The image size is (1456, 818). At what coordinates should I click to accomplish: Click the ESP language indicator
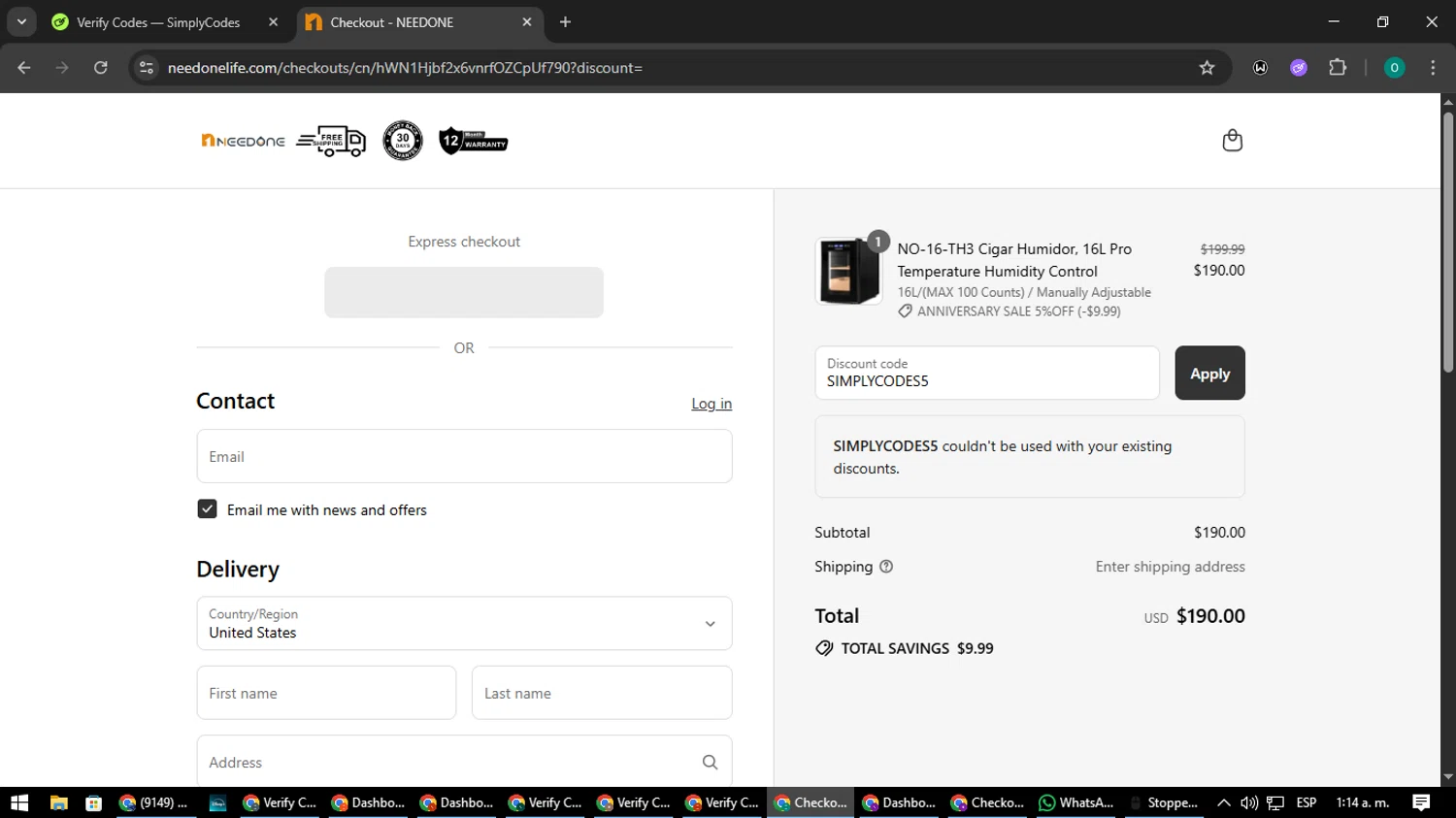pyautogui.click(x=1307, y=802)
